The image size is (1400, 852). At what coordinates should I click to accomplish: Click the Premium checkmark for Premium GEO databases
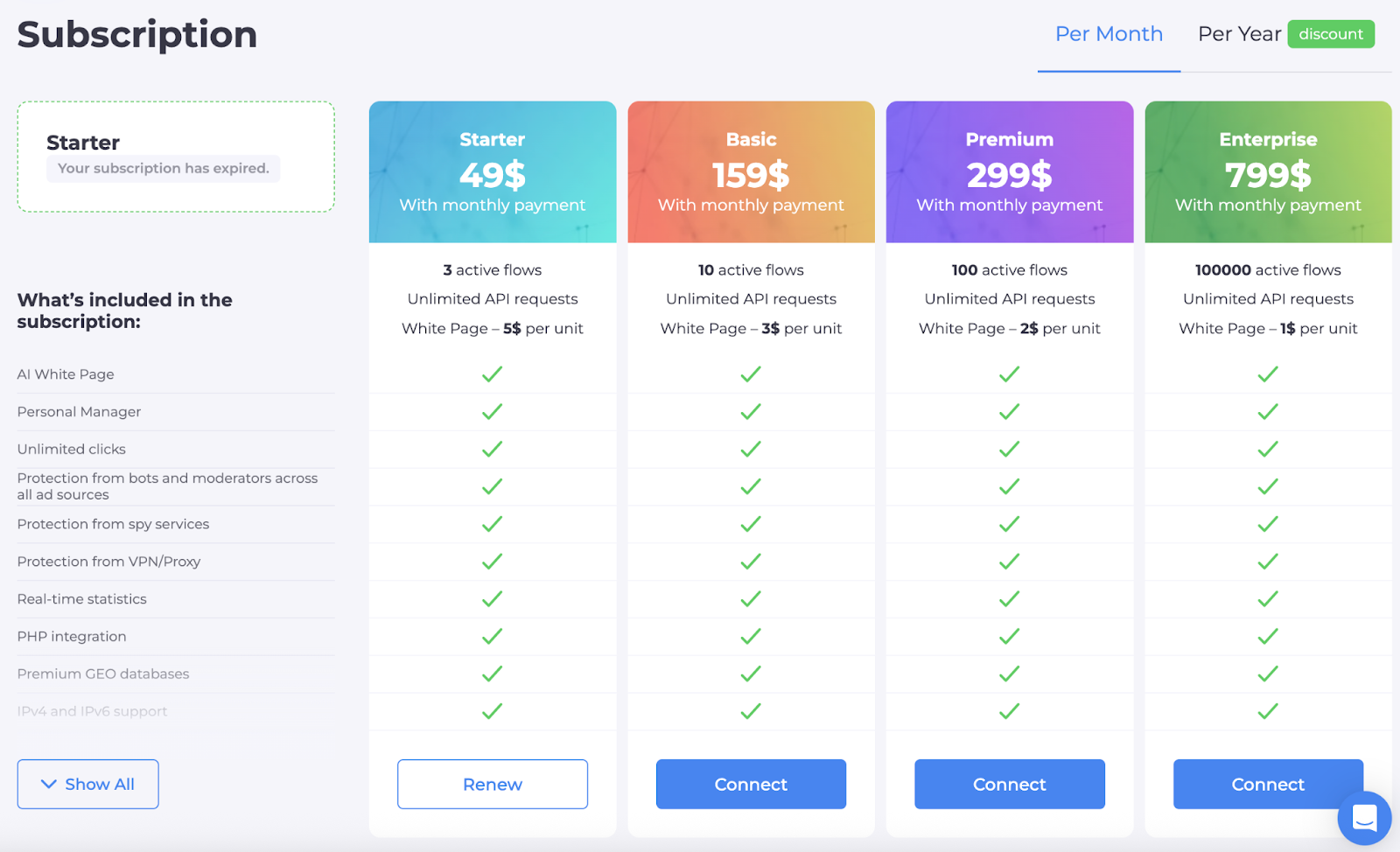(1009, 674)
